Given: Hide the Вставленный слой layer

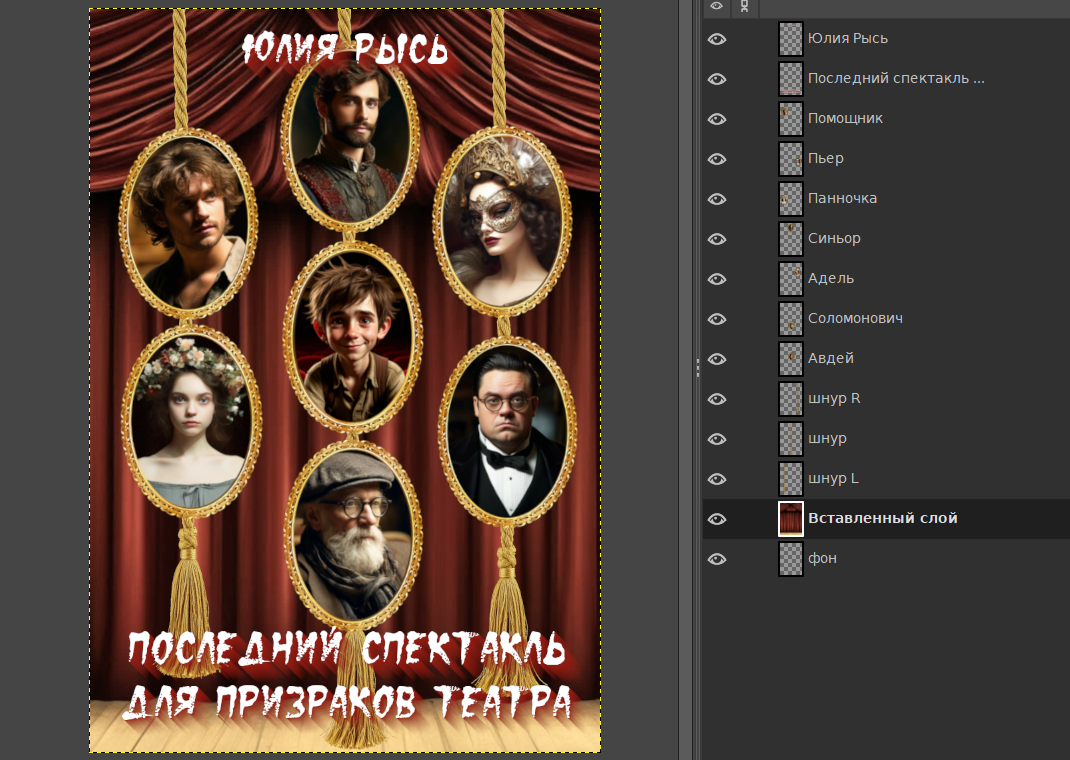Looking at the screenshot, I should point(717,519).
